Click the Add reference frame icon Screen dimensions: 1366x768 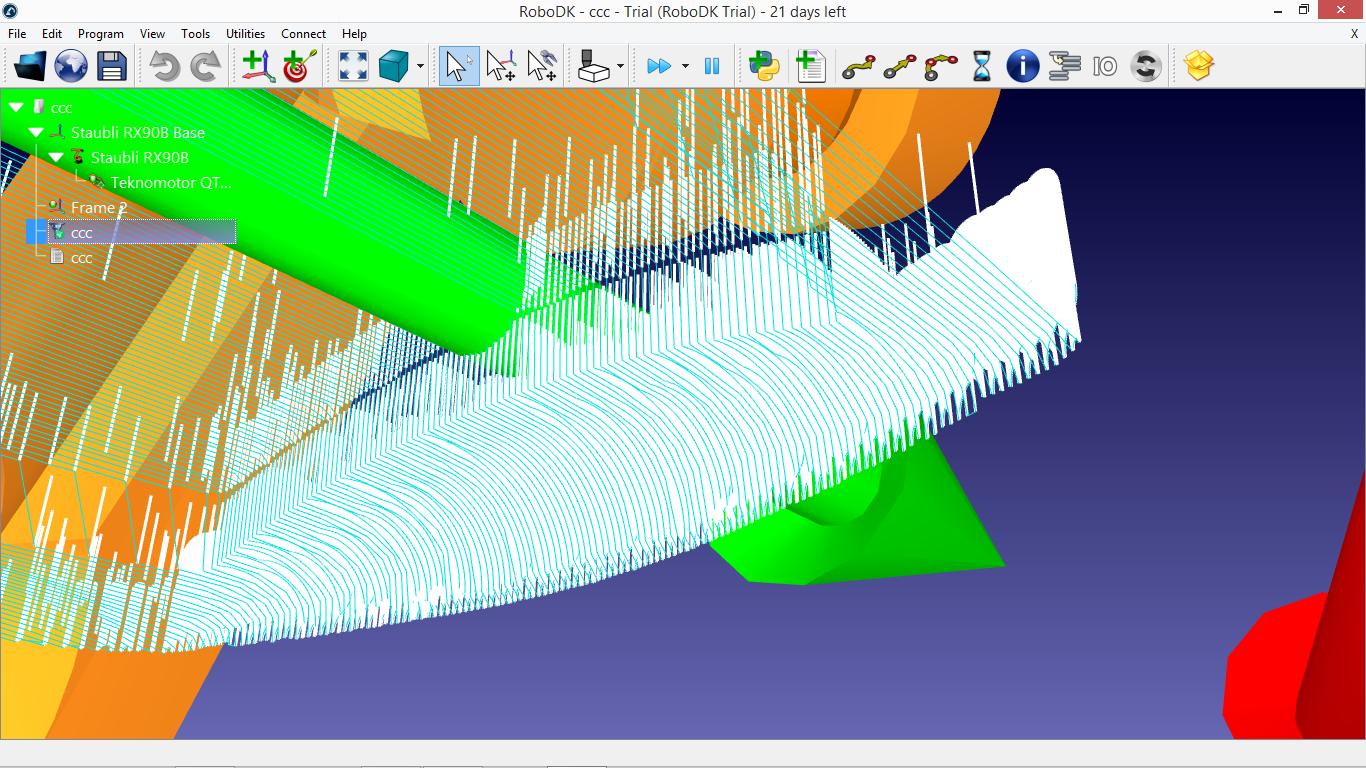[257, 67]
